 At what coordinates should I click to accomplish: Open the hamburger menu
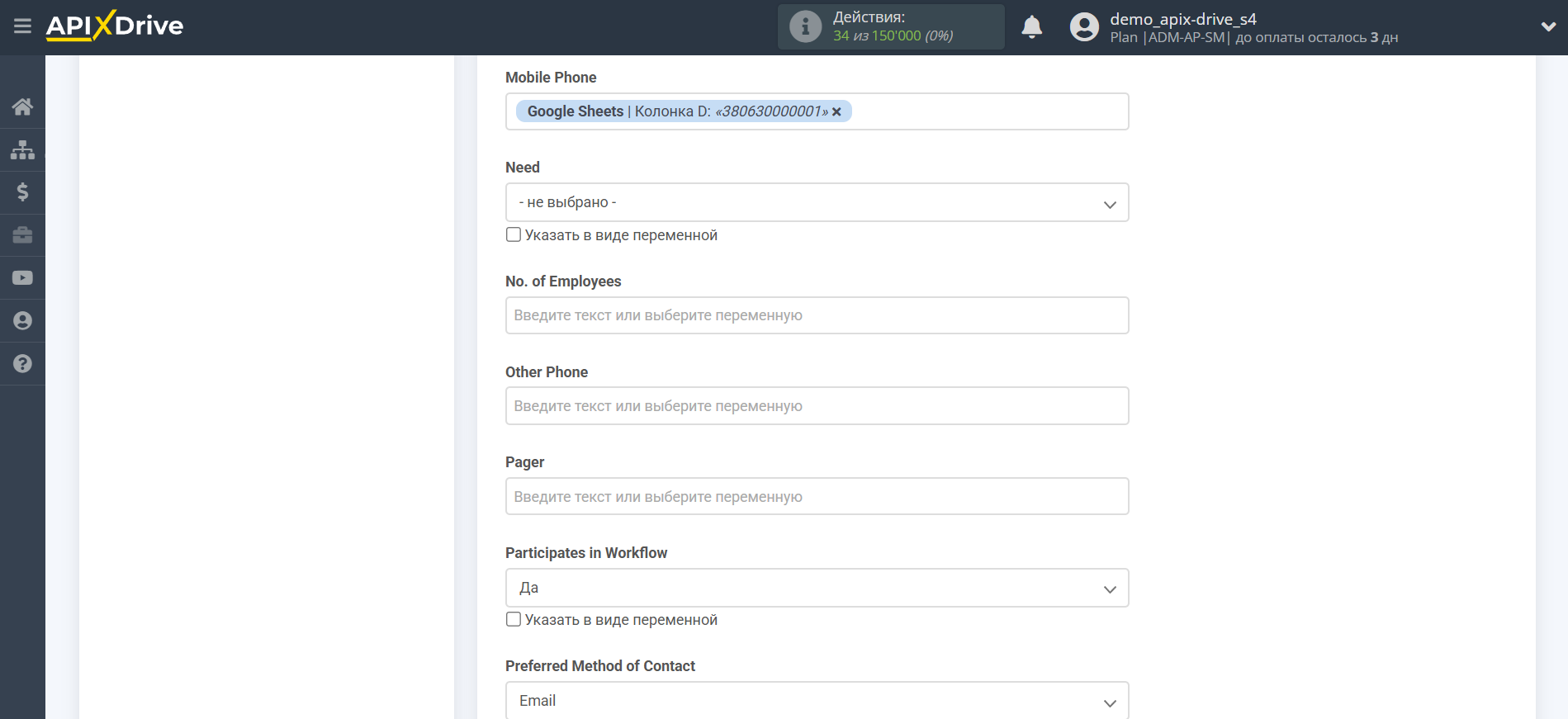(x=22, y=26)
